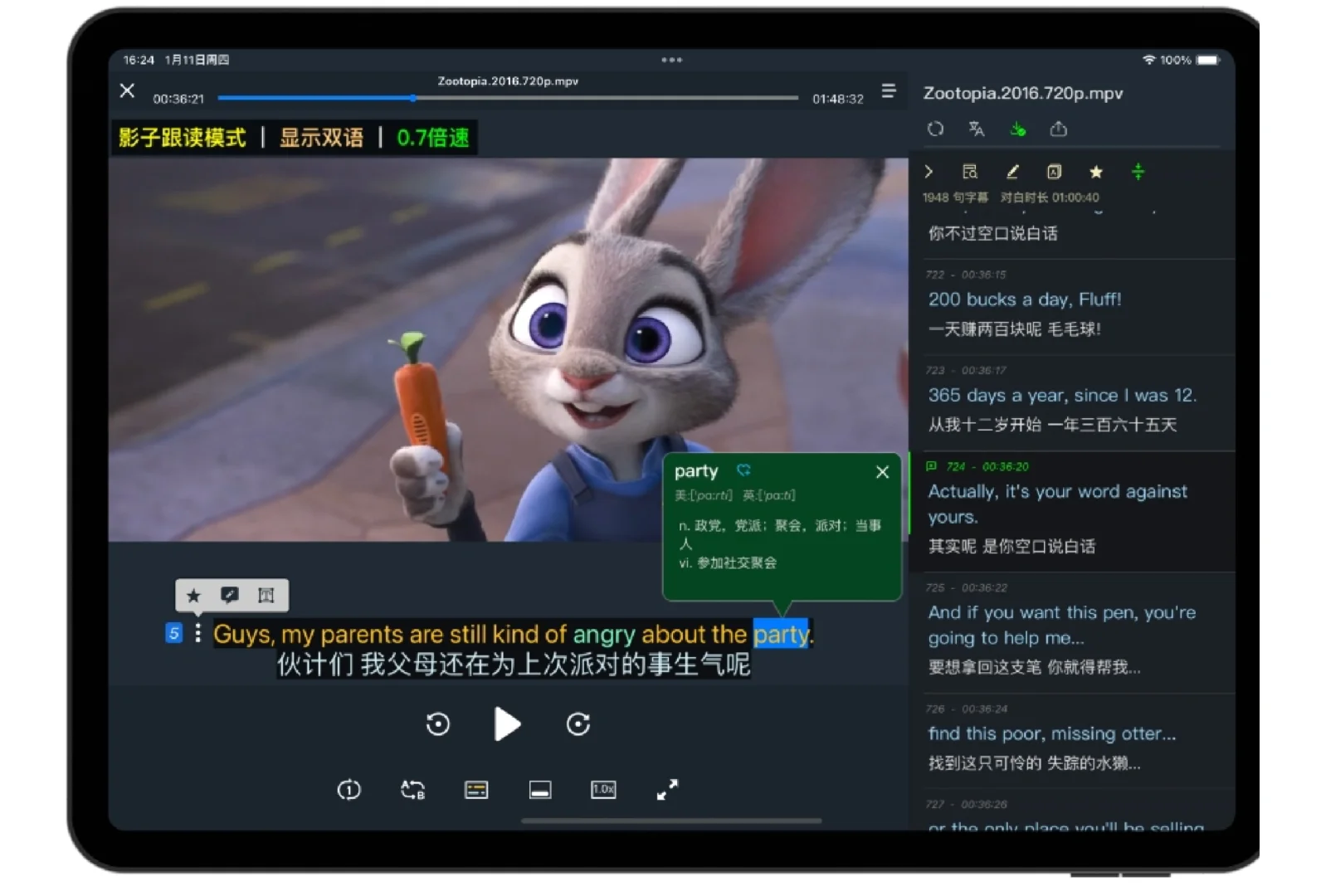Add the word party to favorites
The image size is (1321, 896).
coord(743,470)
